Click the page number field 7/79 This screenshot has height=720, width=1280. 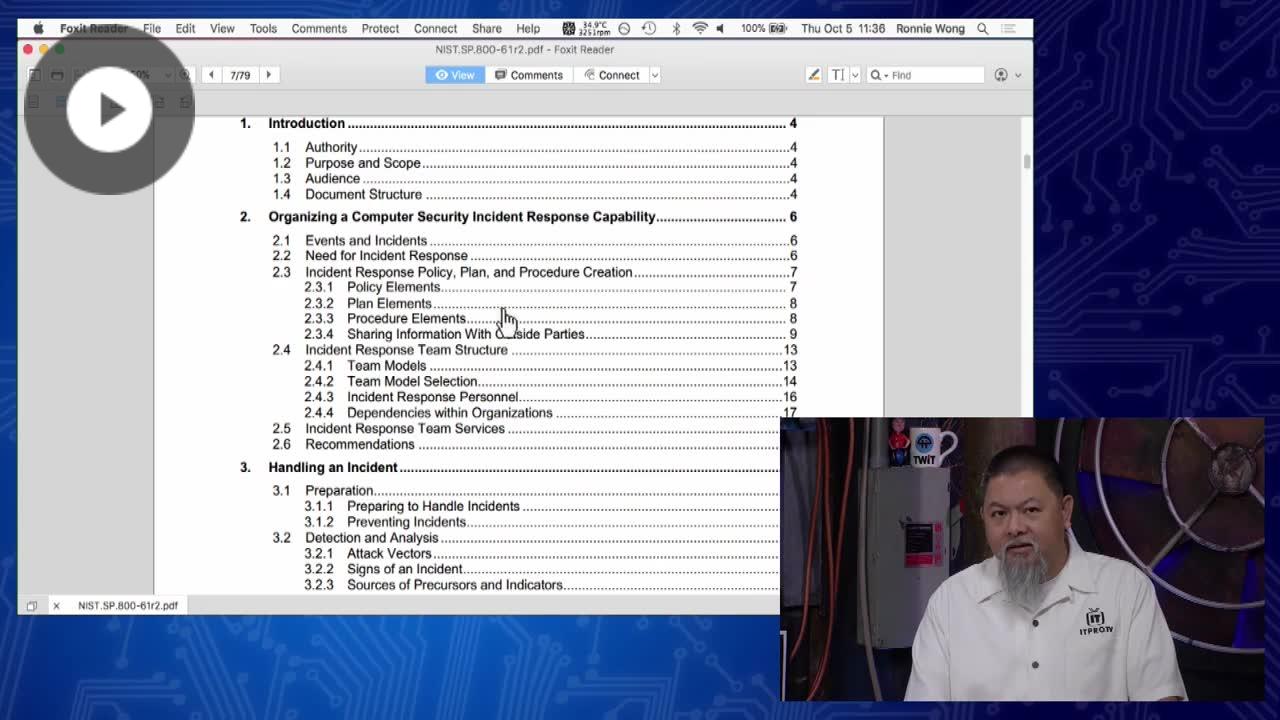pyautogui.click(x=240, y=75)
